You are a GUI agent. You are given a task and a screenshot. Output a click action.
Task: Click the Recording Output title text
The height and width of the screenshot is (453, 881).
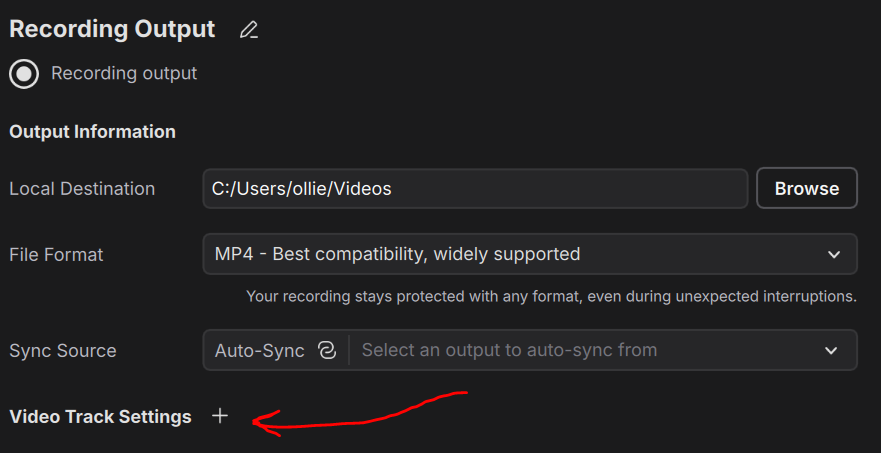click(112, 30)
